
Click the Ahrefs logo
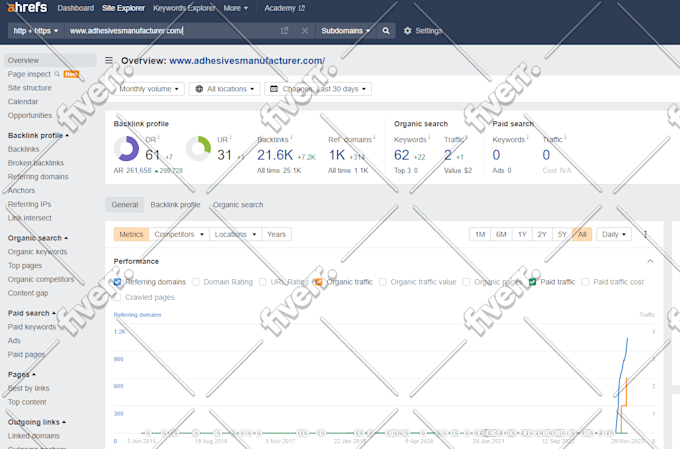coord(27,7)
